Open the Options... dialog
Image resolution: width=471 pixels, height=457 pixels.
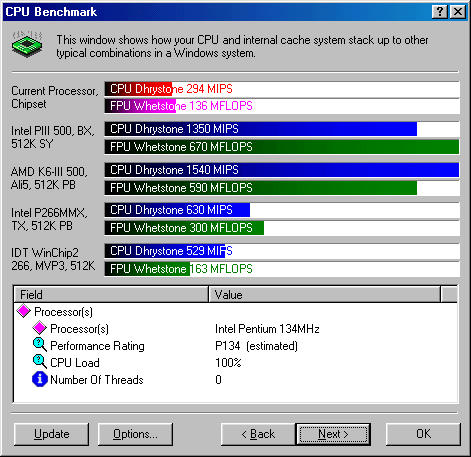pyautogui.click(x=135, y=434)
